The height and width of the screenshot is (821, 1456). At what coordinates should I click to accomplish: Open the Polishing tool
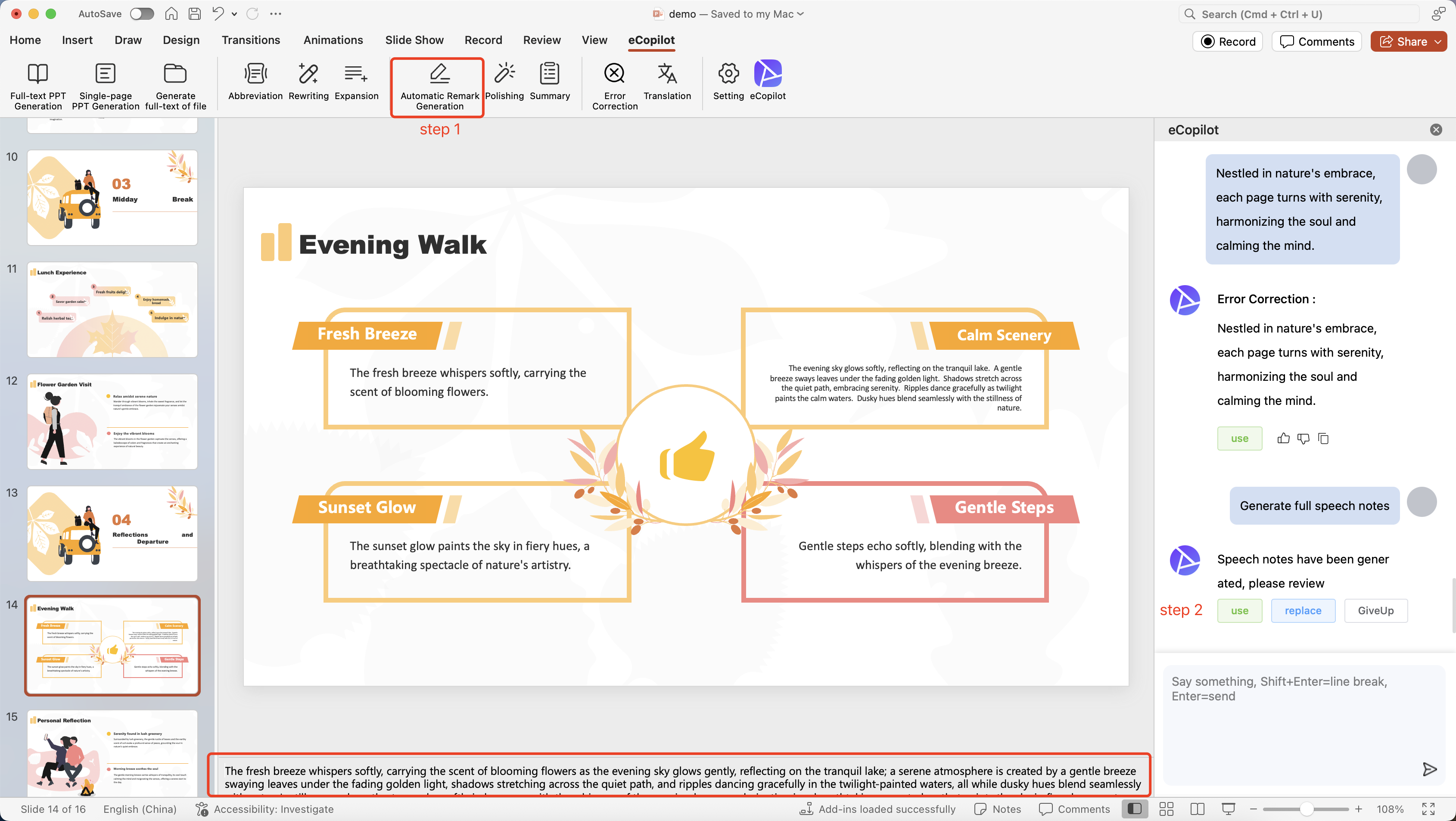504,82
